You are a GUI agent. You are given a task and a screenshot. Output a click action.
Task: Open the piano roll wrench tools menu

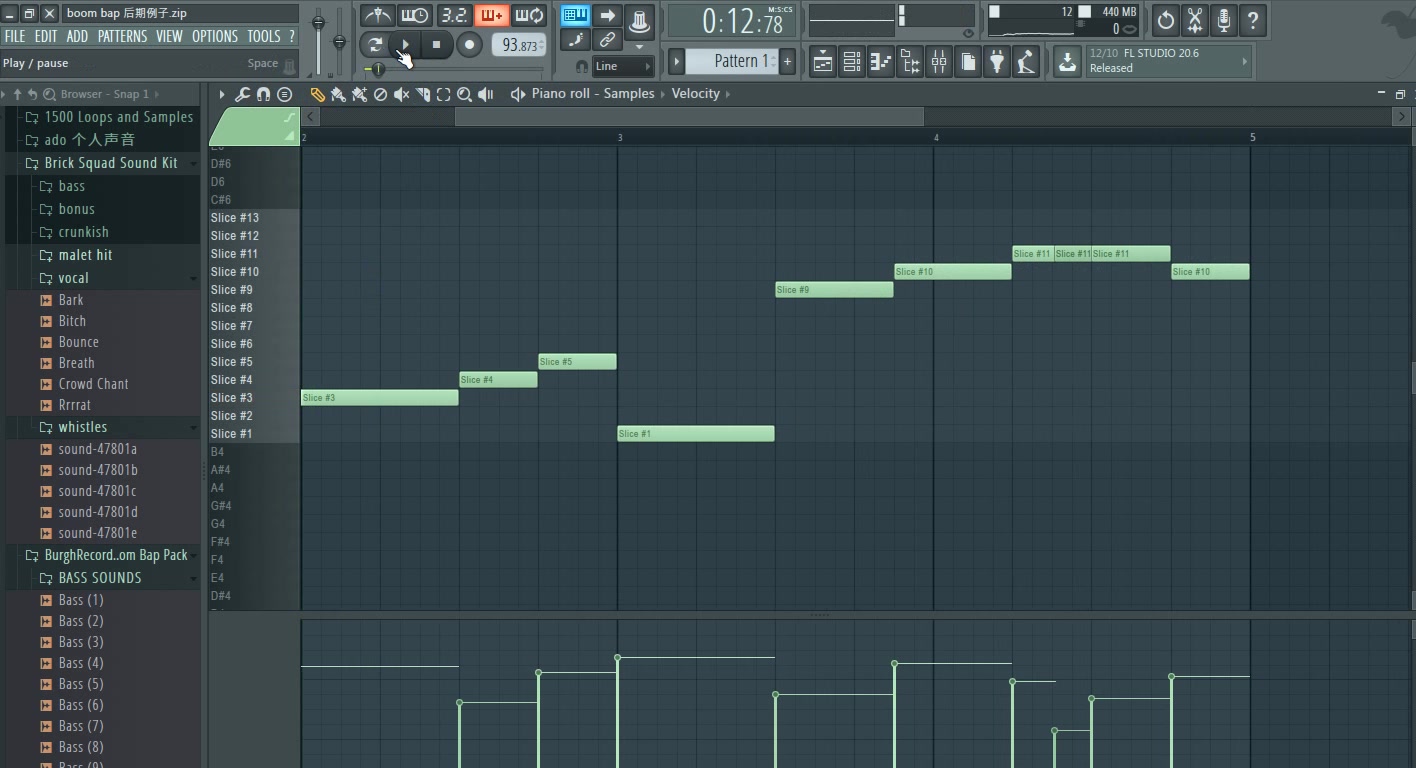242,94
